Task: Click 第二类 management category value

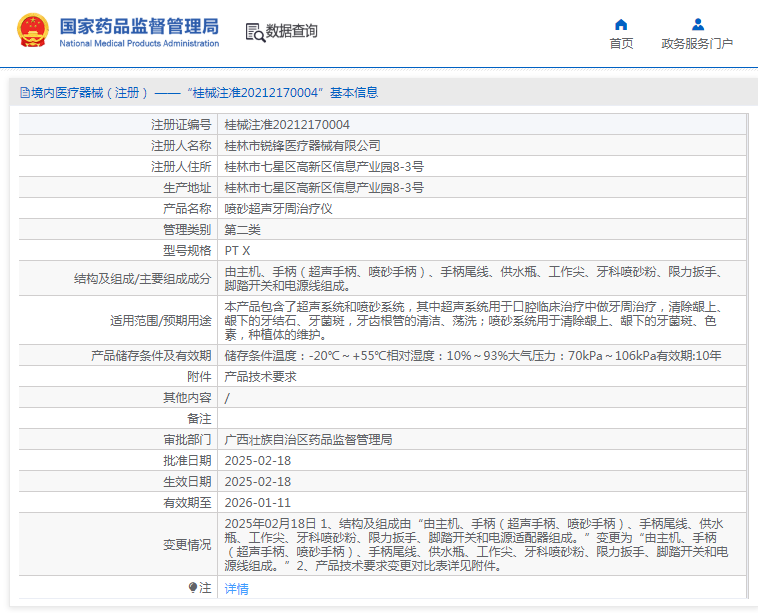Action: coord(242,230)
